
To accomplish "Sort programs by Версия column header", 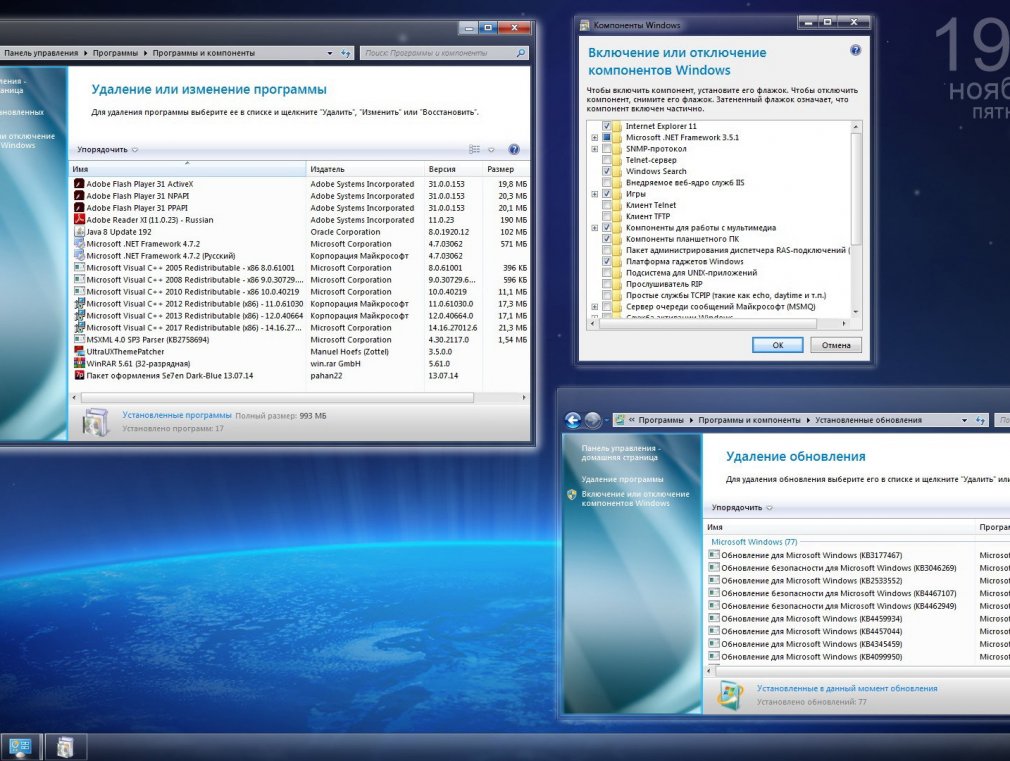I will [x=453, y=169].
